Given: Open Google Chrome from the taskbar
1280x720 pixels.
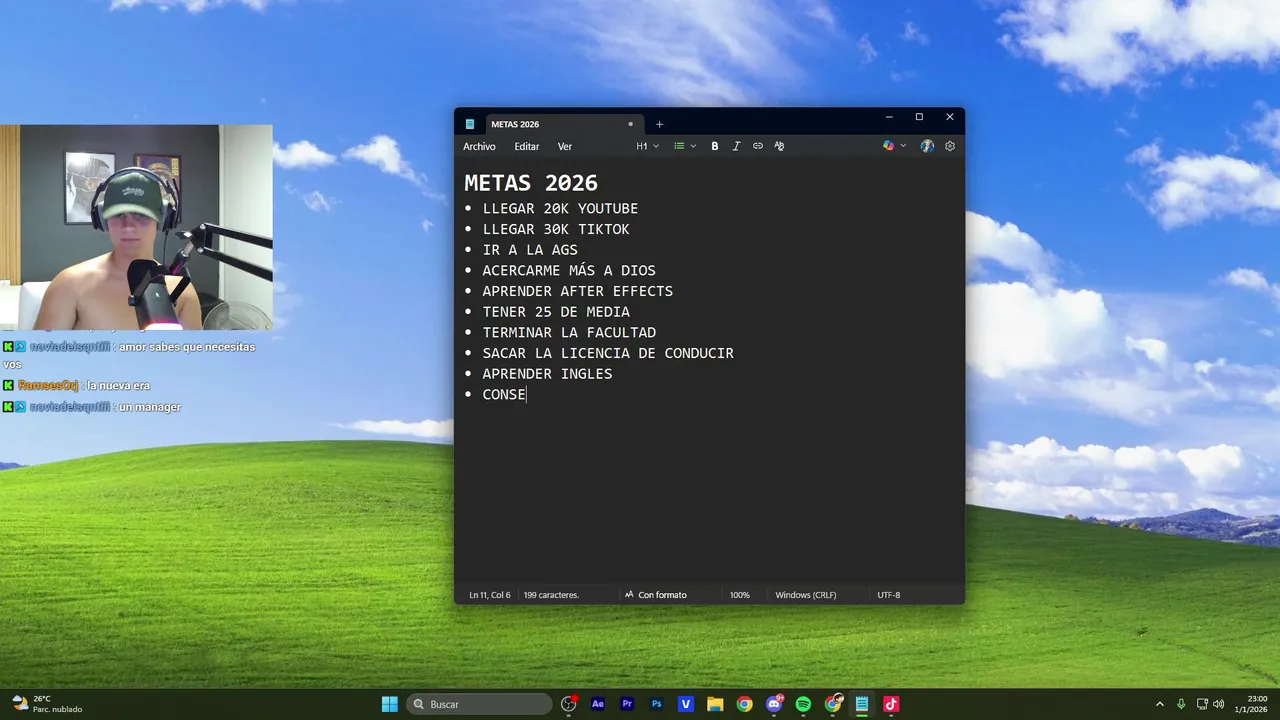Looking at the screenshot, I should [x=744, y=704].
